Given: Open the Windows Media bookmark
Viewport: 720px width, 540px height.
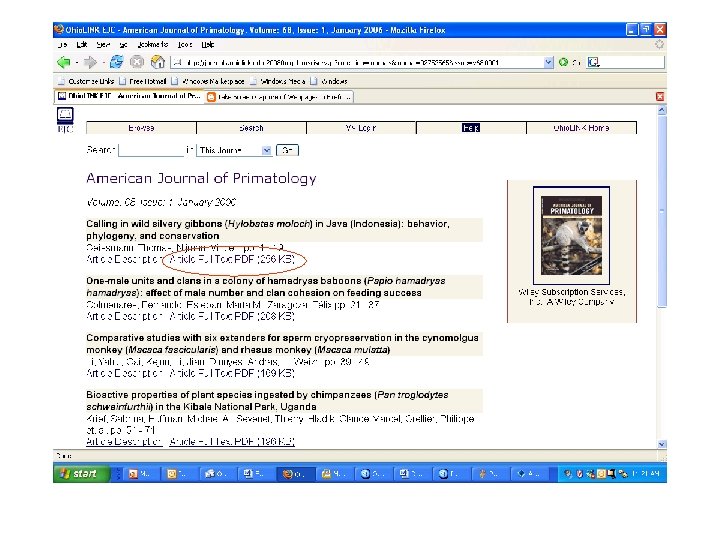Looking at the screenshot, I should tap(277, 81).
